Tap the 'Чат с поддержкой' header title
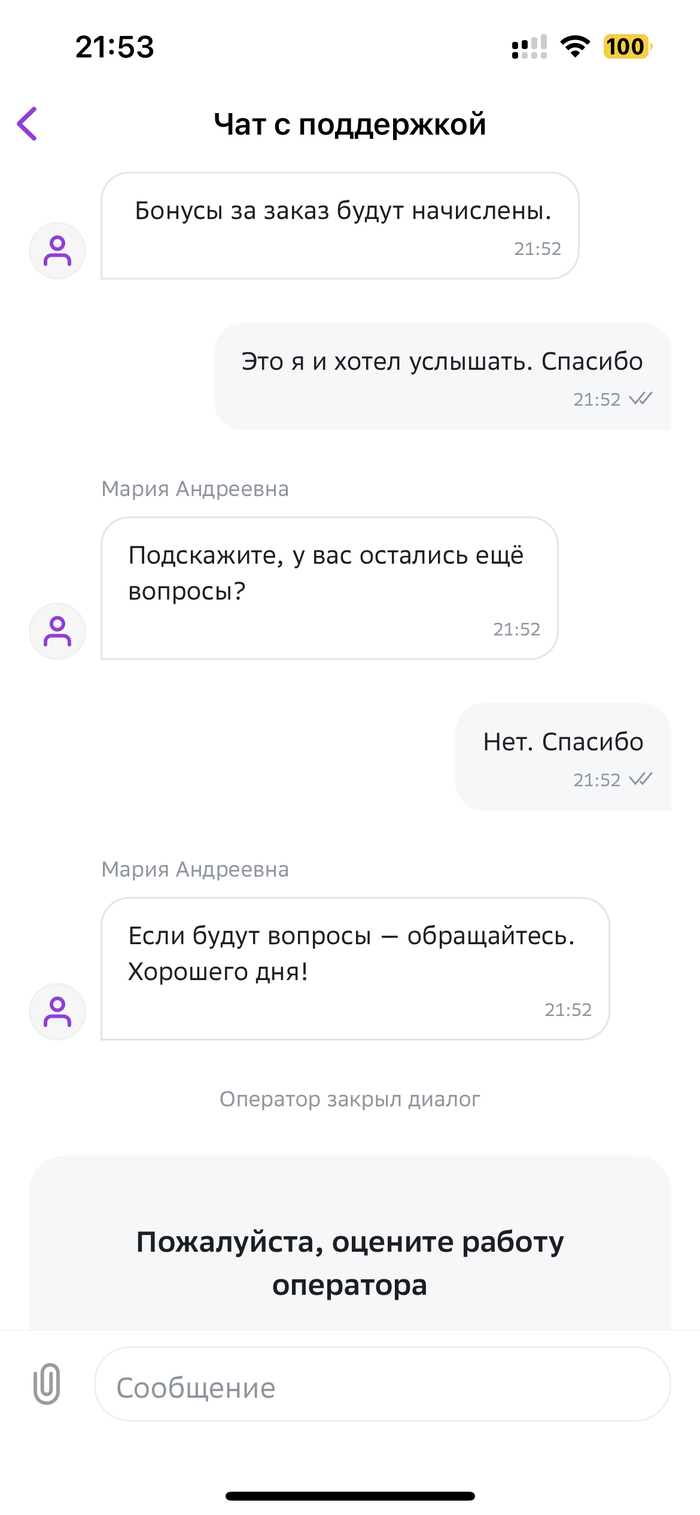The image size is (700, 1515). (350, 124)
